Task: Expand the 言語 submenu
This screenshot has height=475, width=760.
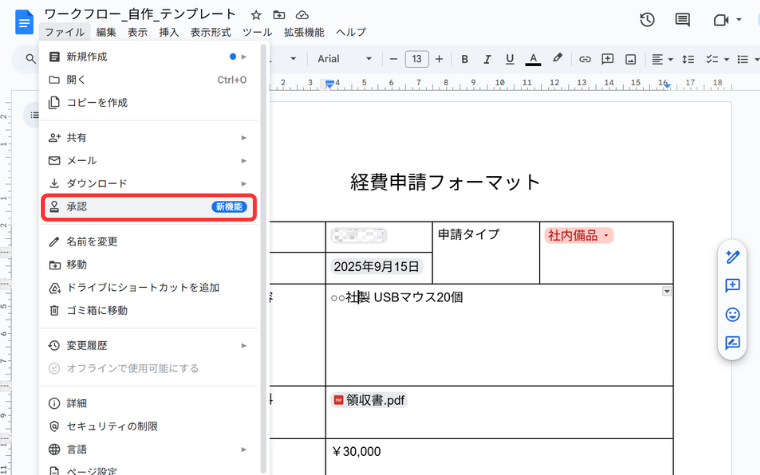Action: pyautogui.click(x=149, y=449)
